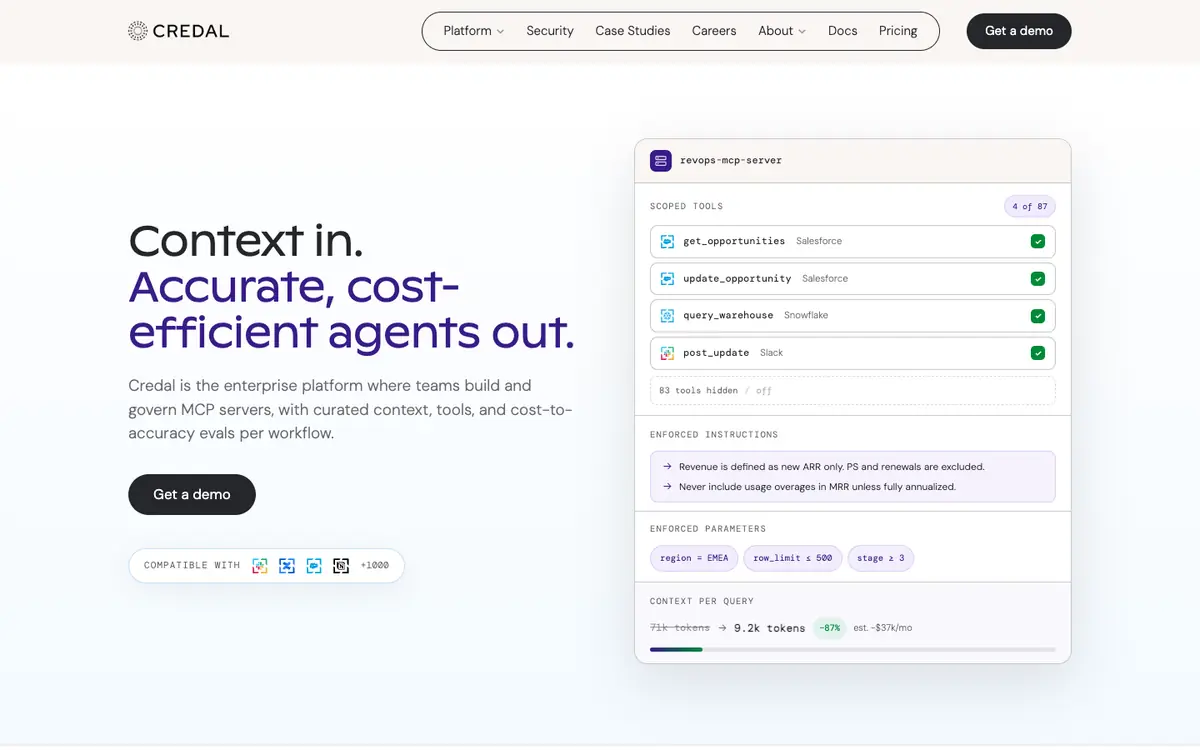This screenshot has height=750, width=1200.
Task: Click the Snowflake icon beside query_warehouse
Action: pos(667,316)
